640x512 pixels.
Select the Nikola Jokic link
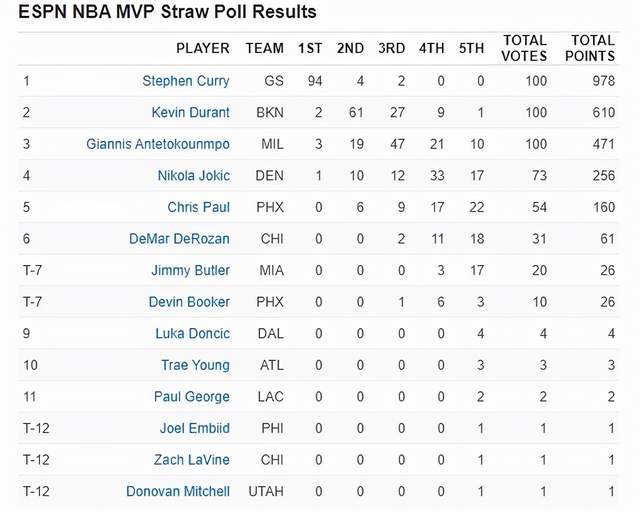(x=193, y=176)
